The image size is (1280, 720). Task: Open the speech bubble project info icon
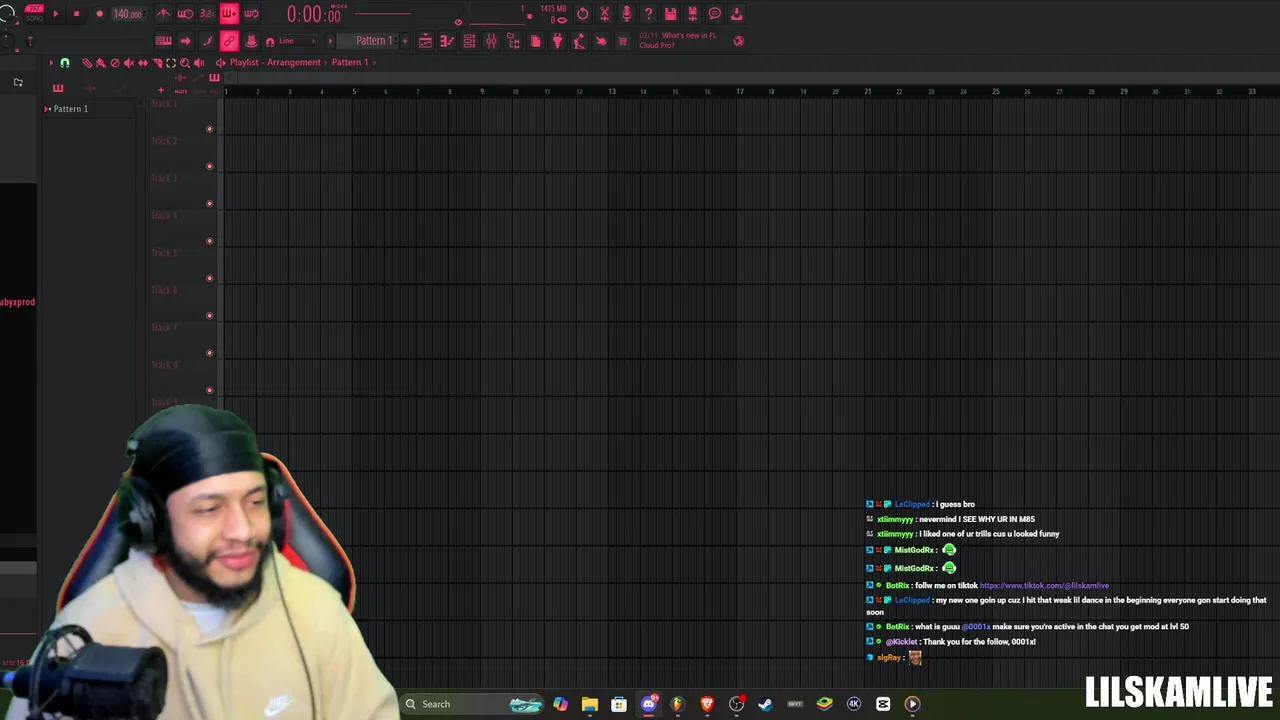tap(714, 14)
